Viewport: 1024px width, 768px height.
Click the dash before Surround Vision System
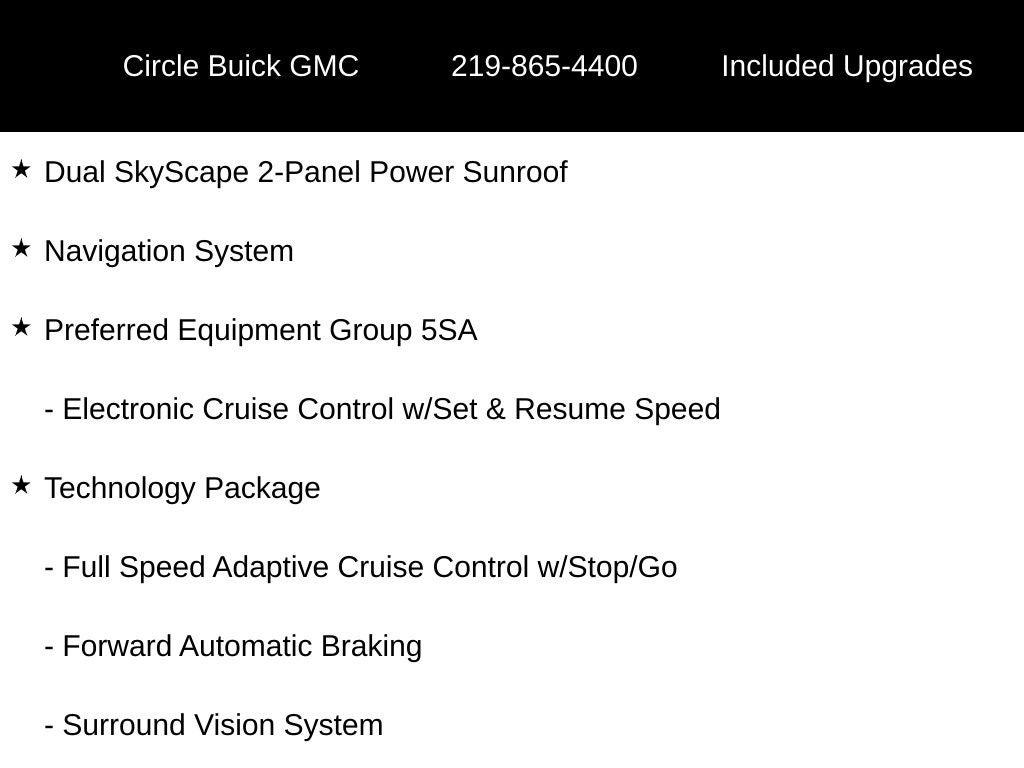pos(49,726)
